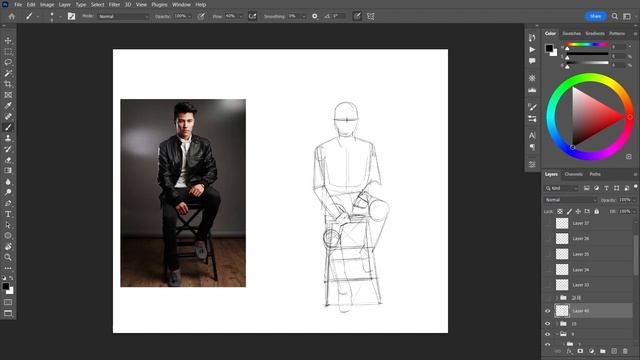The width and height of the screenshot is (640, 360).
Task: Open the Filter menu
Action: [x=114, y=4]
